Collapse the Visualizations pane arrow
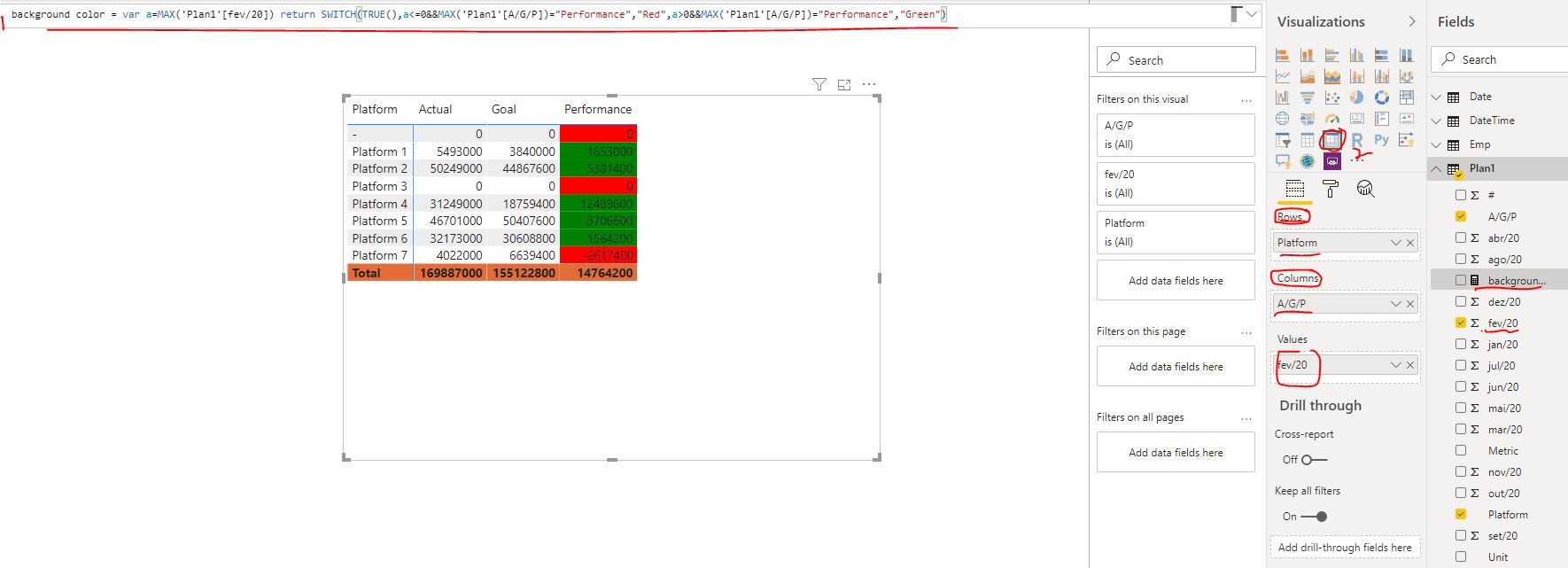 (x=1412, y=21)
